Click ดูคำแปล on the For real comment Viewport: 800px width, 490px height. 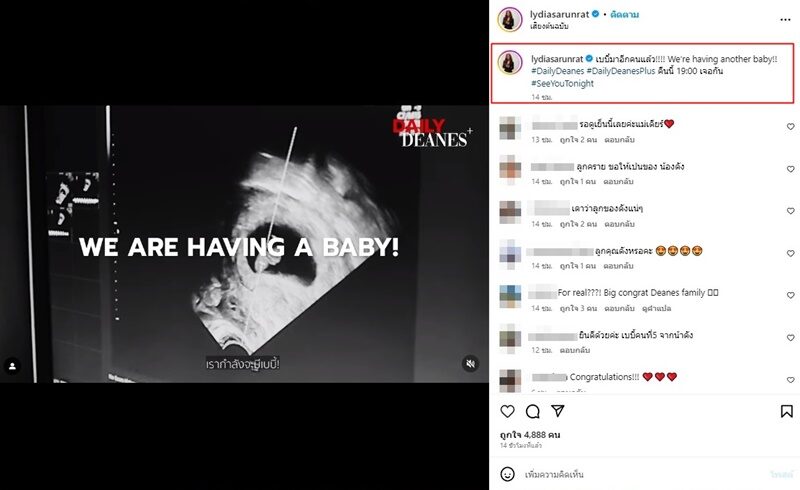[x=656, y=308]
